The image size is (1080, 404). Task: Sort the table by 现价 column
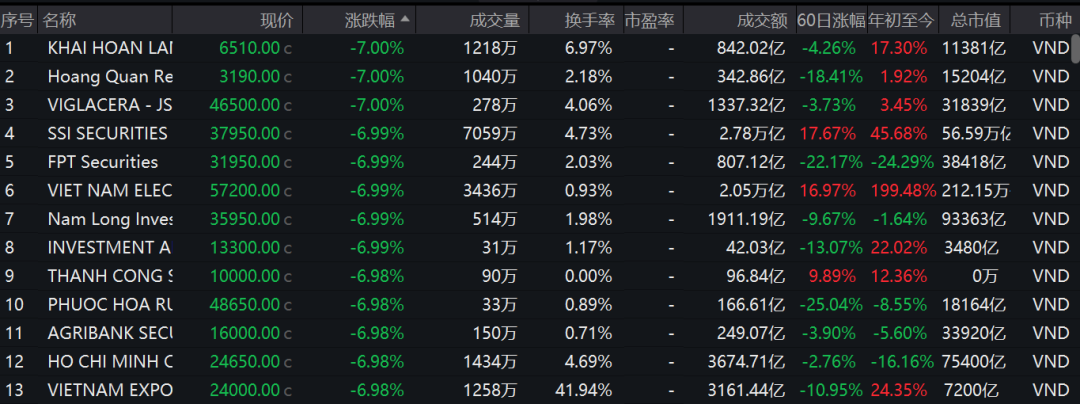coord(277,20)
